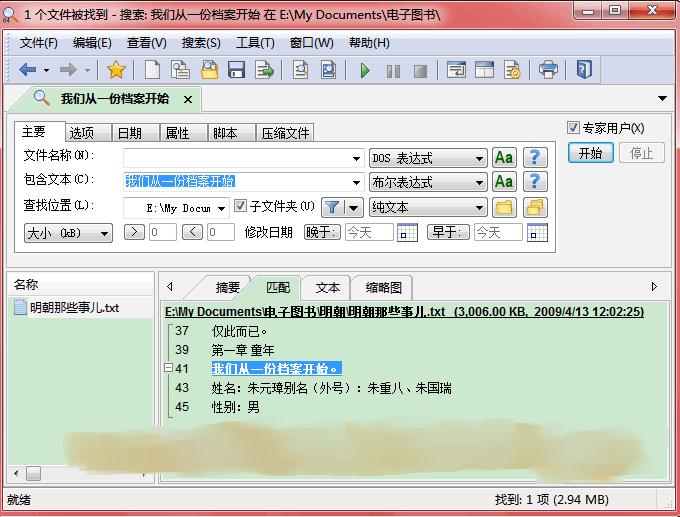Click containing text help question icon
The height and width of the screenshot is (517, 680).
(x=535, y=182)
